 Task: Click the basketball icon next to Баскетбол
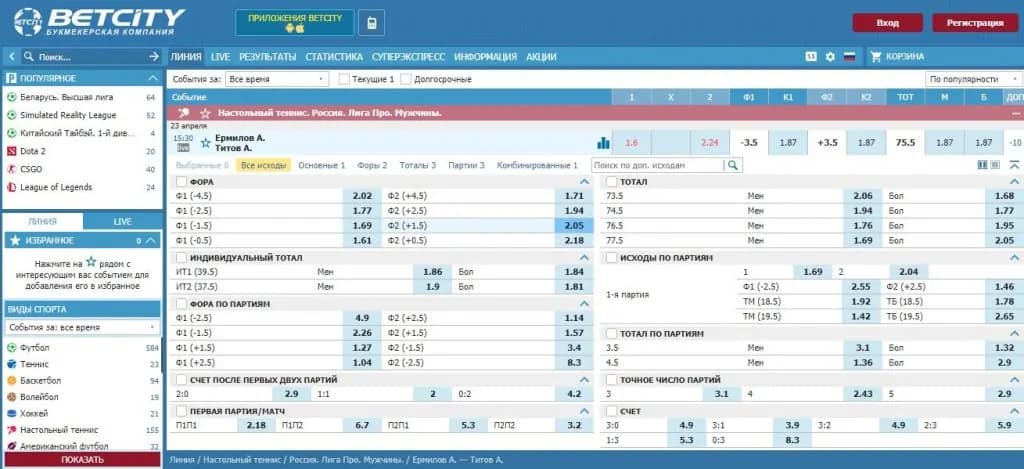tap(11, 381)
